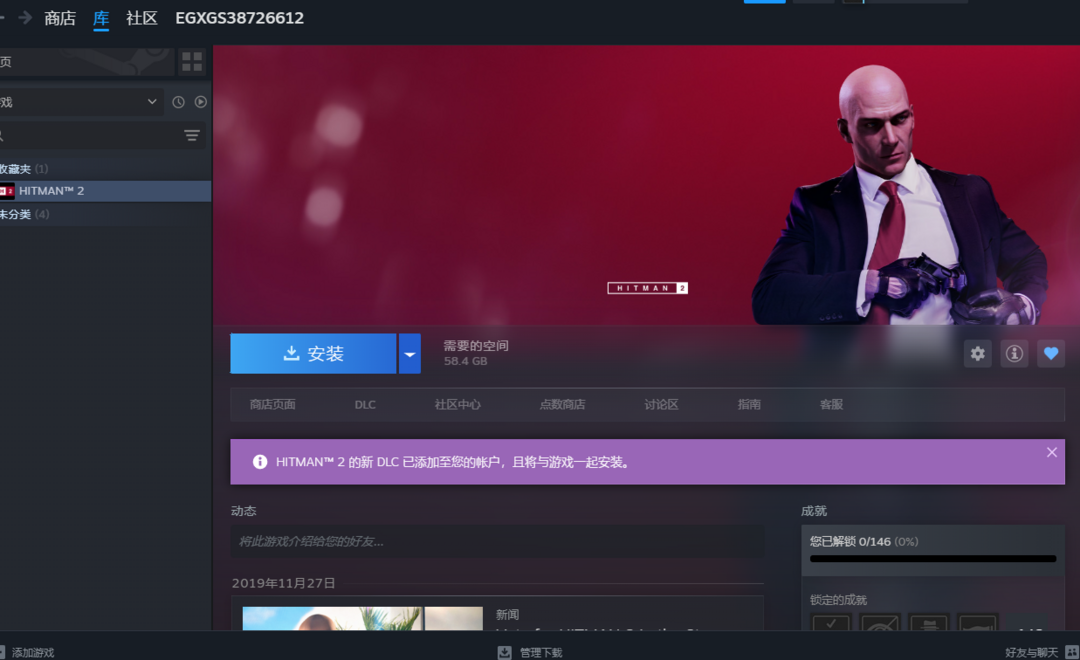Open game settings gear icon
The height and width of the screenshot is (660, 1080).
coord(978,354)
